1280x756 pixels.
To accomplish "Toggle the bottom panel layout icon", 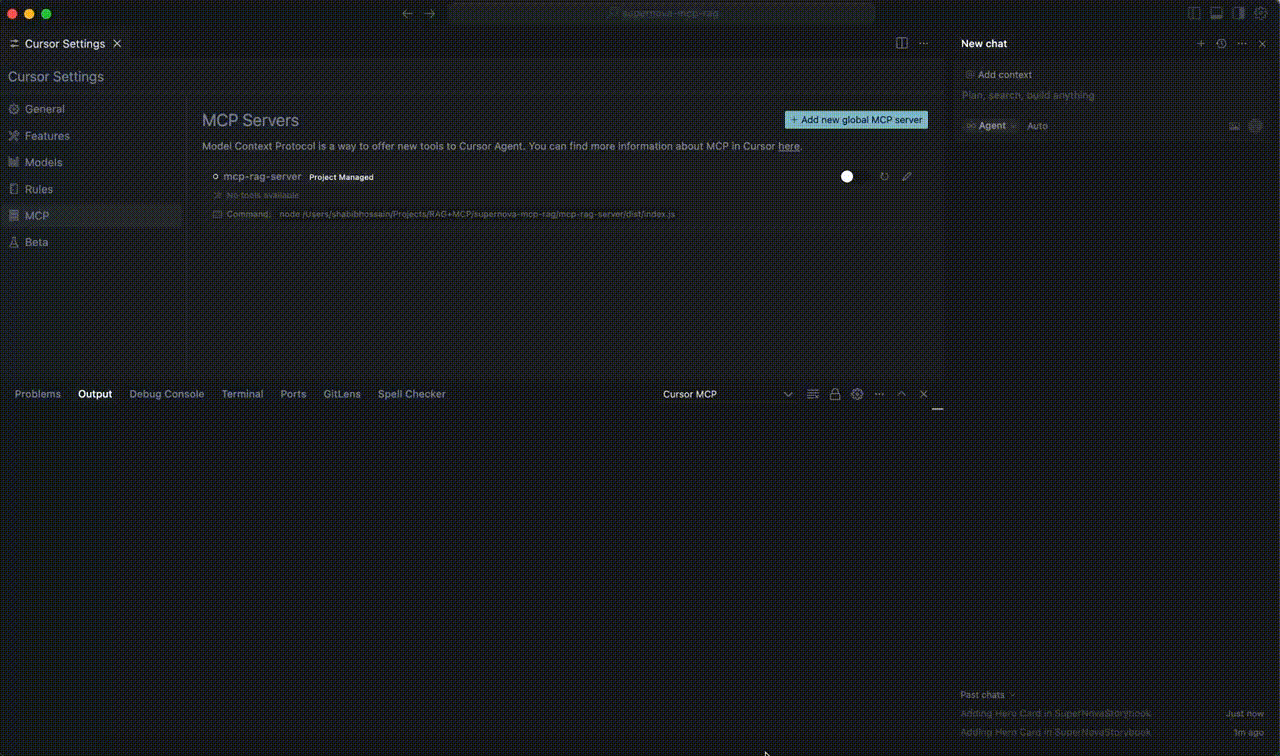I will point(1217,14).
